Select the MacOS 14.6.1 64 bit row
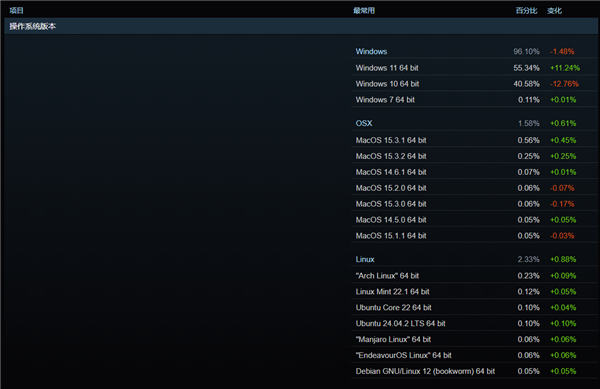Image resolution: width=600 pixels, height=389 pixels. pyautogui.click(x=474, y=172)
